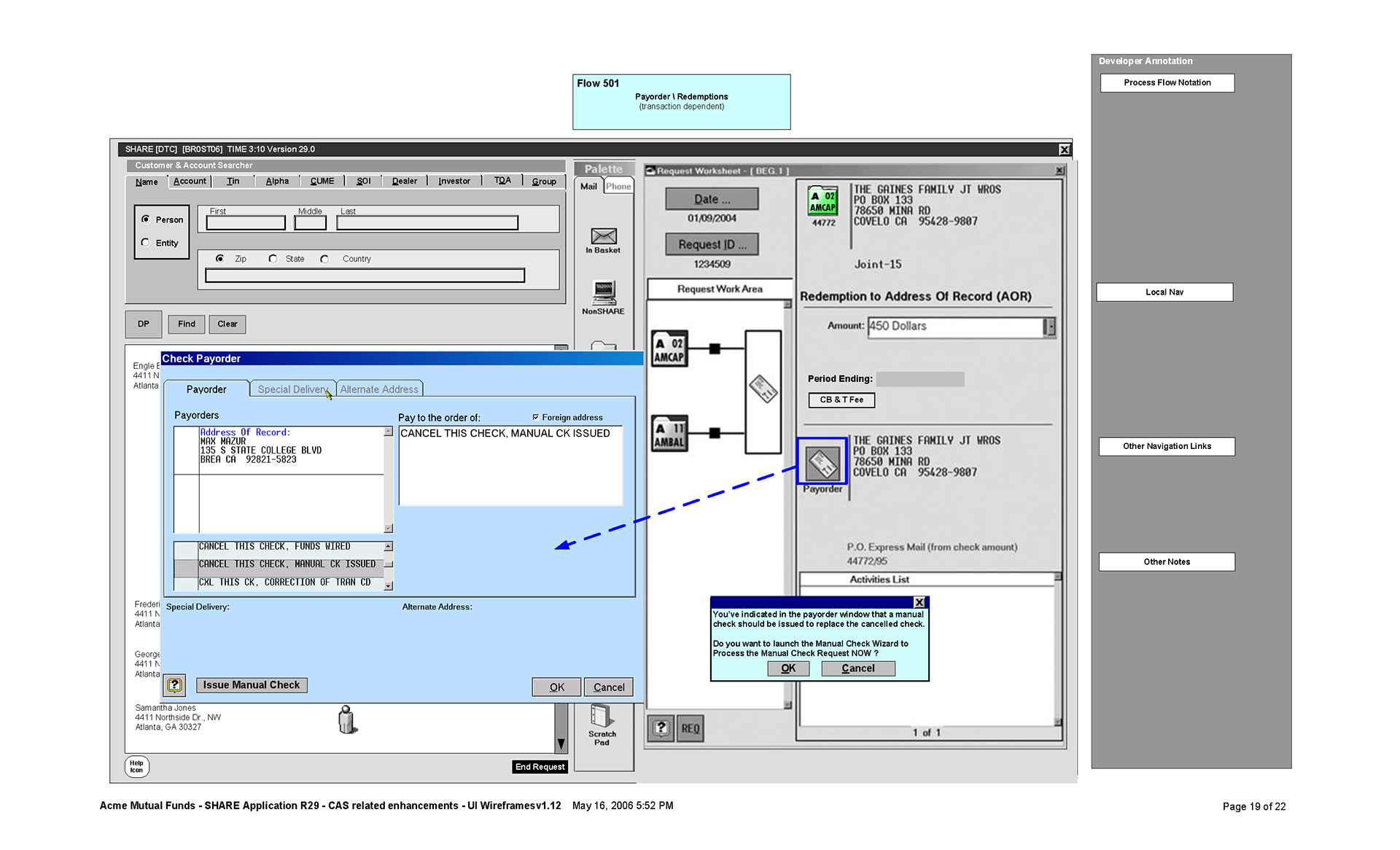Expand the Request ID selector
Viewport: 1400px width, 850px height.
[712, 245]
